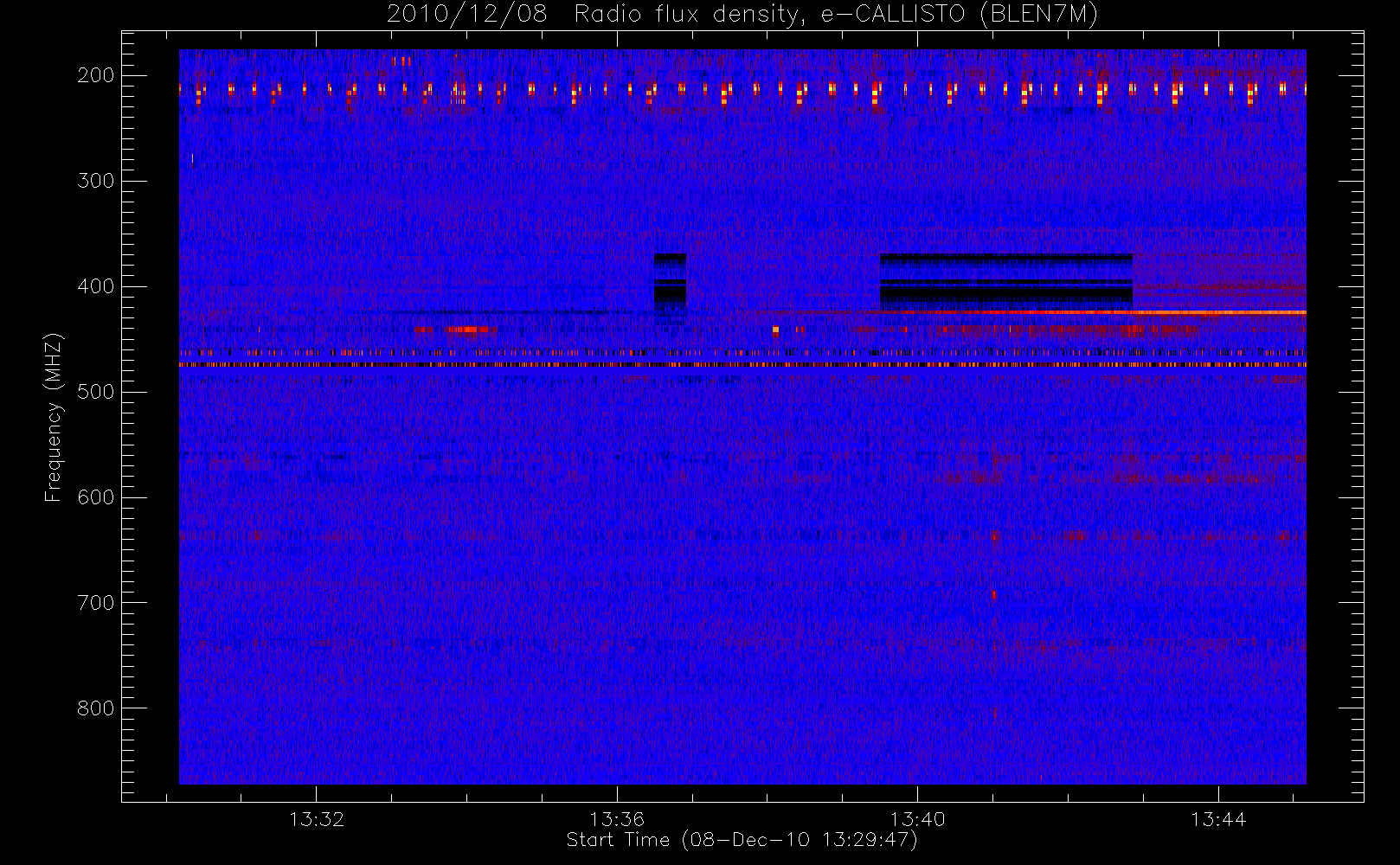Screen dimensions: 1400x865
Task: Click the 800 frequency tick label
Action: click(95, 708)
